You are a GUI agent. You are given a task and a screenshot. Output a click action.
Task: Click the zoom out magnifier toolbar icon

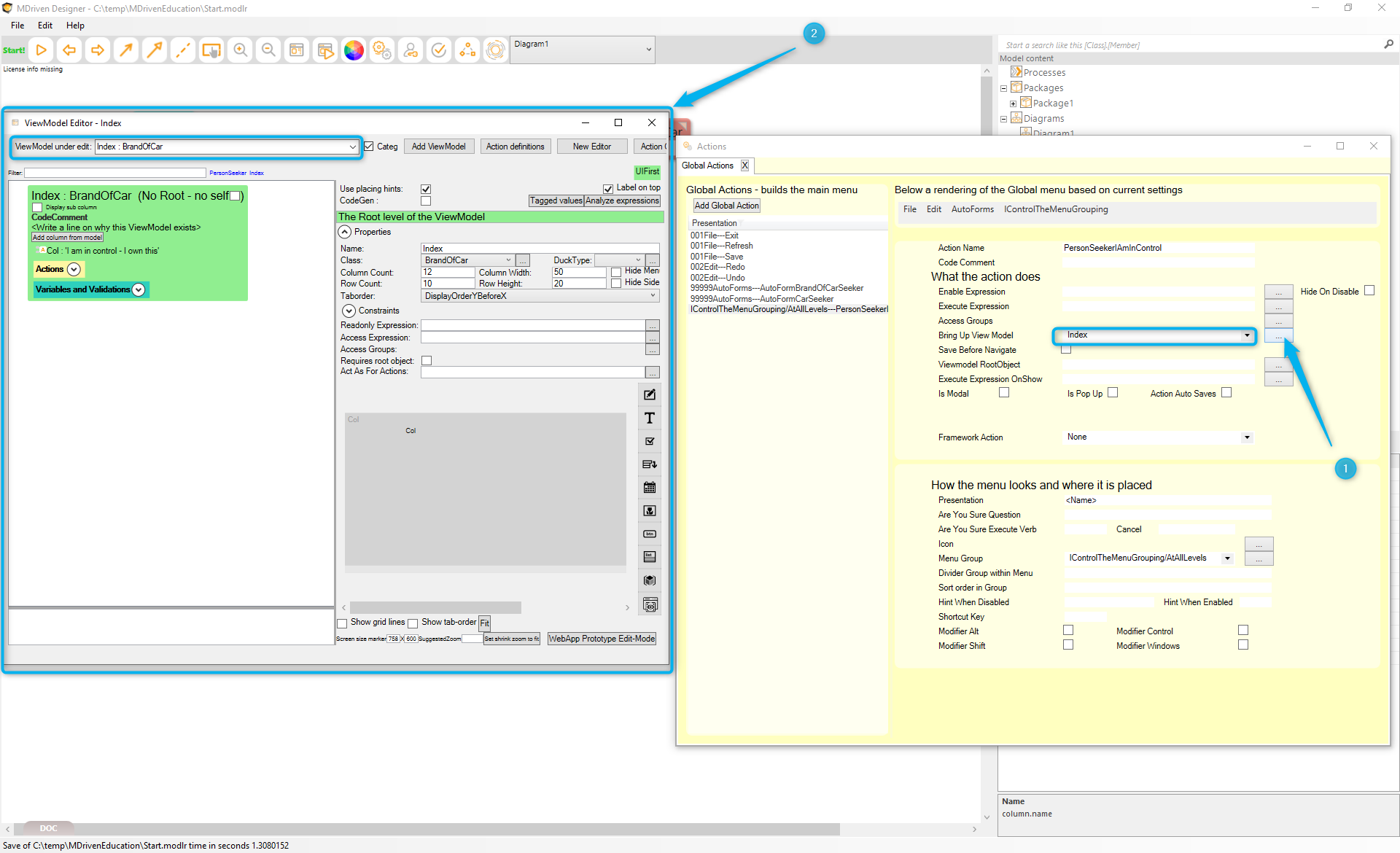(268, 50)
